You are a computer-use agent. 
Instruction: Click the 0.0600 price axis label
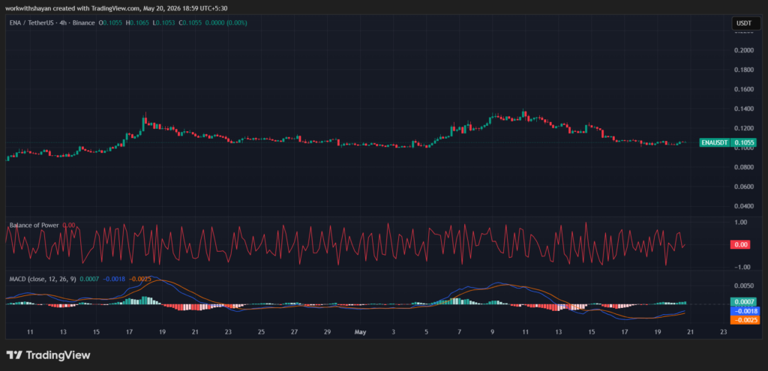pos(744,187)
